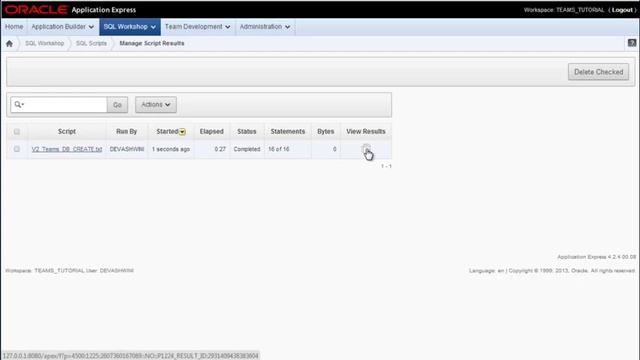Click the Go search button
The image size is (640, 360).
click(x=117, y=105)
